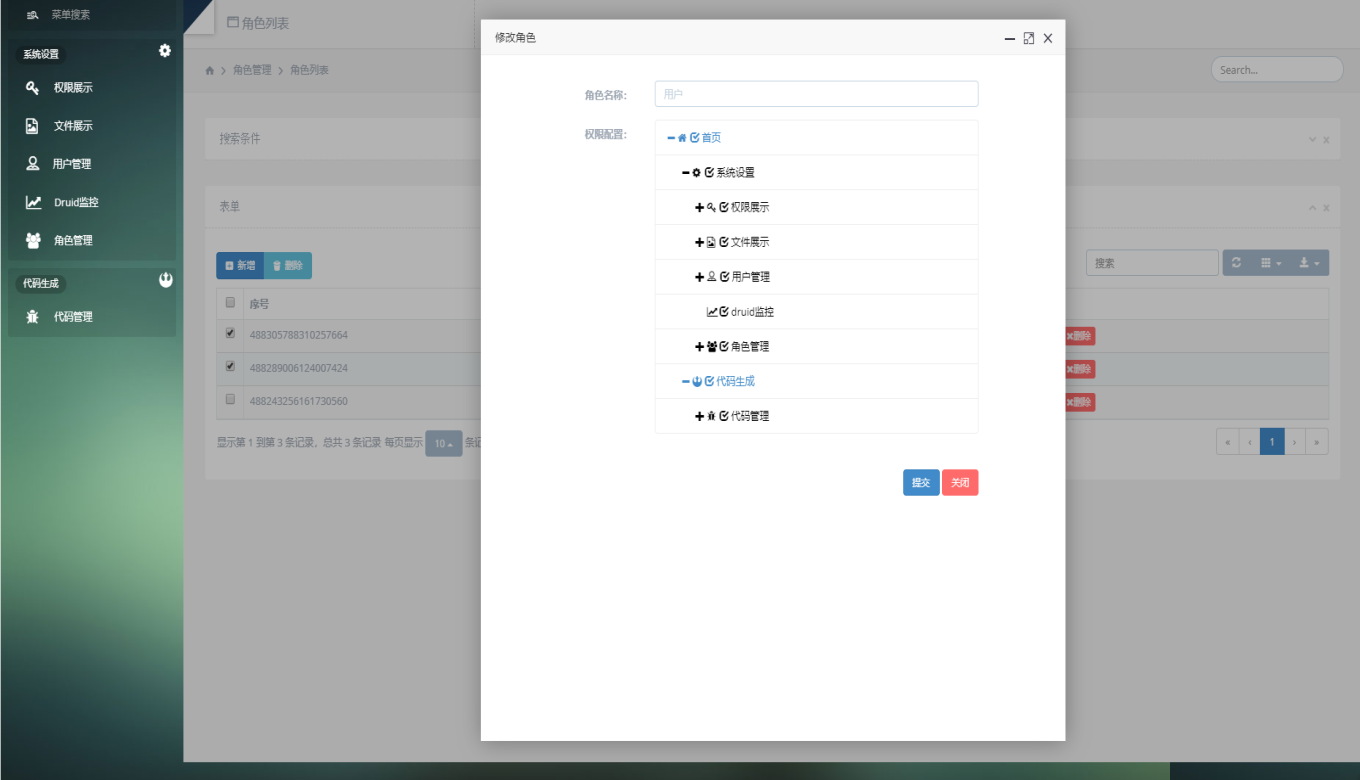Image resolution: width=1360 pixels, height=780 pixels.
Task: Click the key icon in 权限展示 tree node
Action: point(711,208)
